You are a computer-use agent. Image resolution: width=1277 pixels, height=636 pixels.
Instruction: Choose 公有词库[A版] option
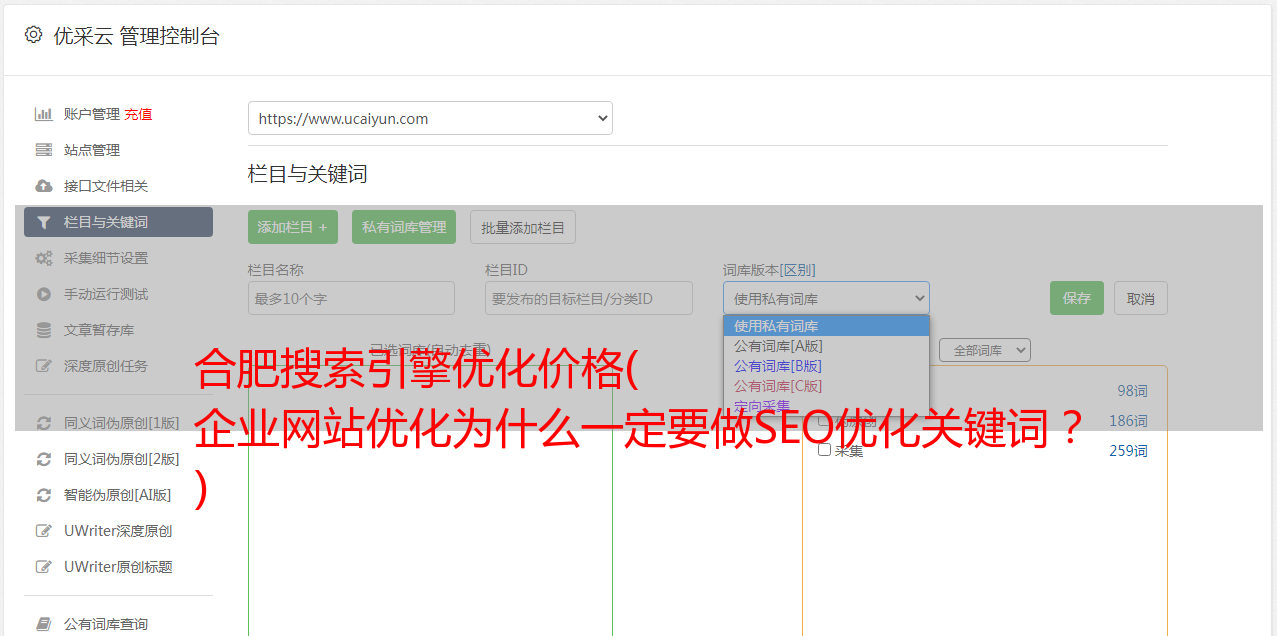826,346
